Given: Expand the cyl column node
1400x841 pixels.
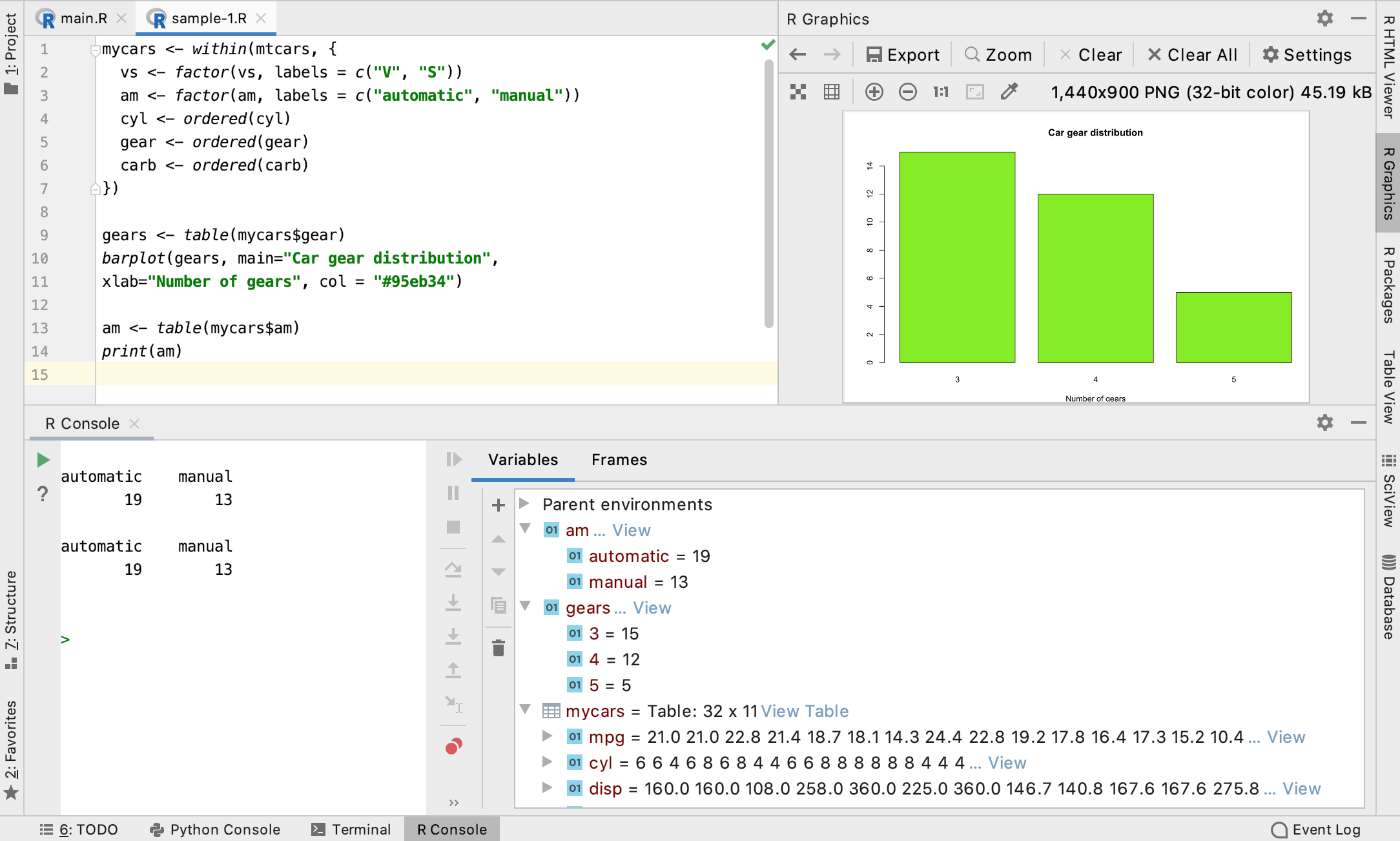Looking at the screenshot, I should 547,762.
